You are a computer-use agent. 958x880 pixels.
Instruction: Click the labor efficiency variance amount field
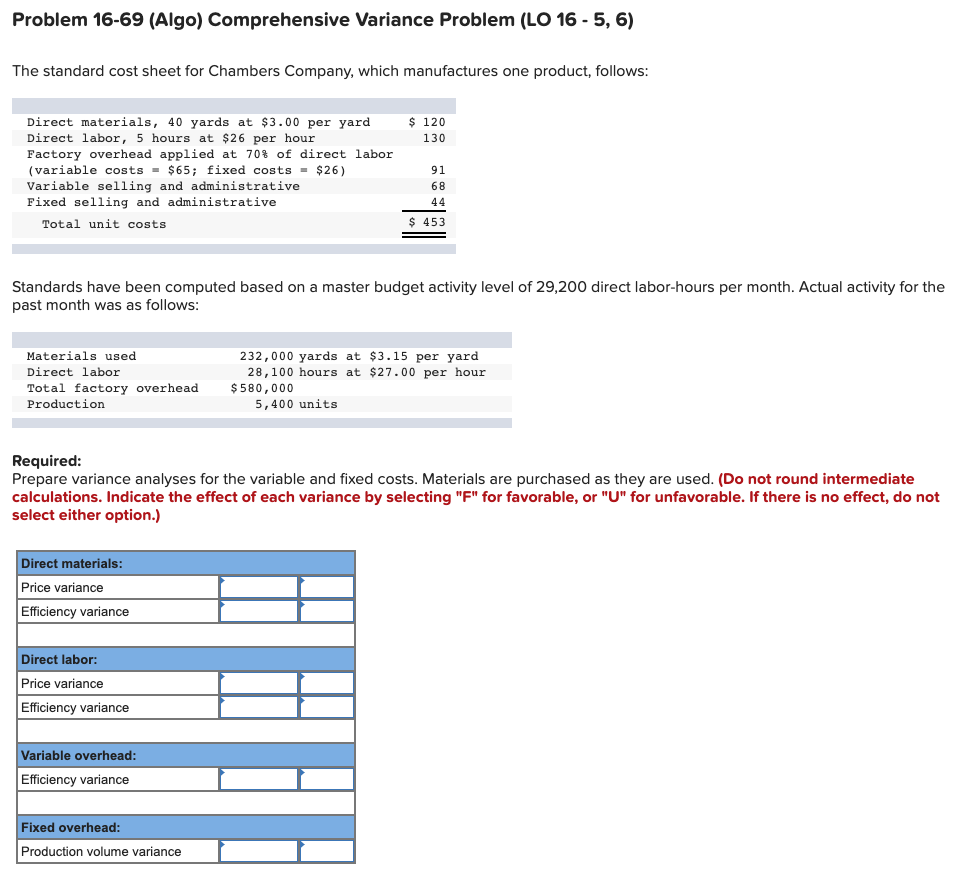click(x=258, y=707)
